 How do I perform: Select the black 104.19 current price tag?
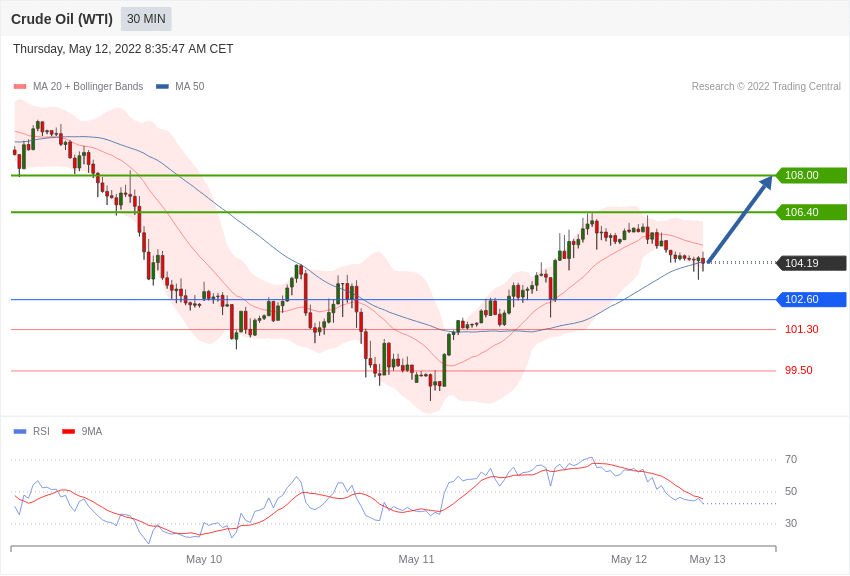[811, 263]
